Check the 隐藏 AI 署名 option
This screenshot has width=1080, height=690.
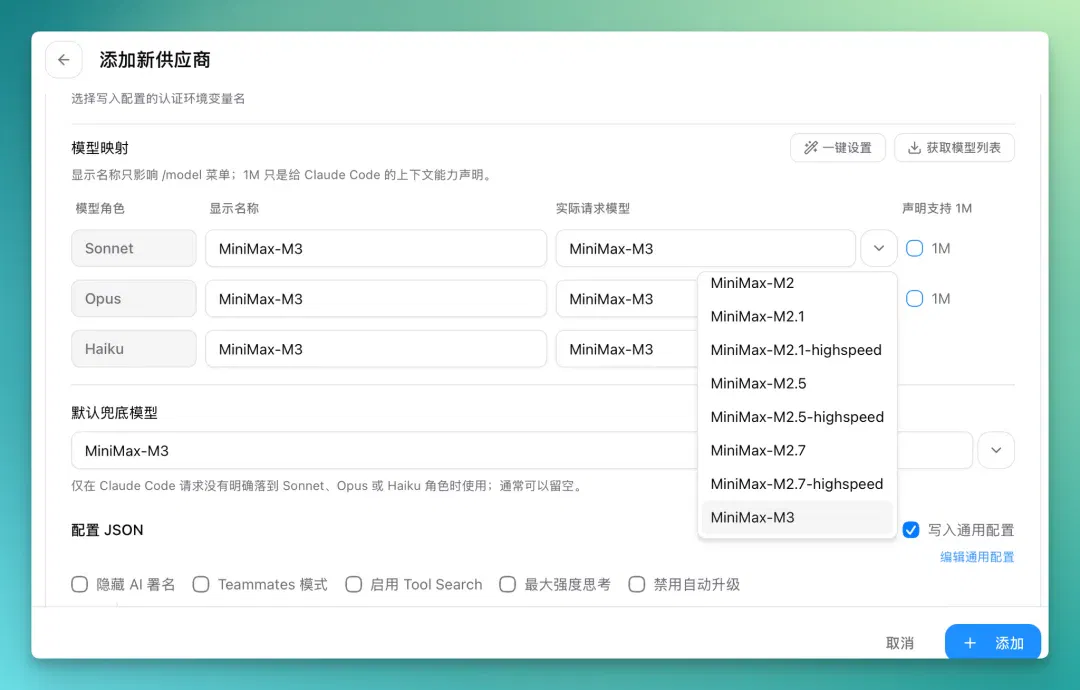click(80, 584)
